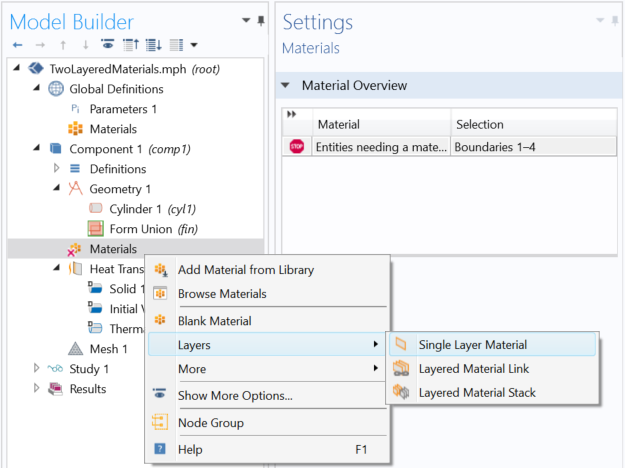The width and height of the screenshot is (625, 468).
Task: Collapse the TwoLayeredMaterials.mph root node
Action: pos(17,68)
